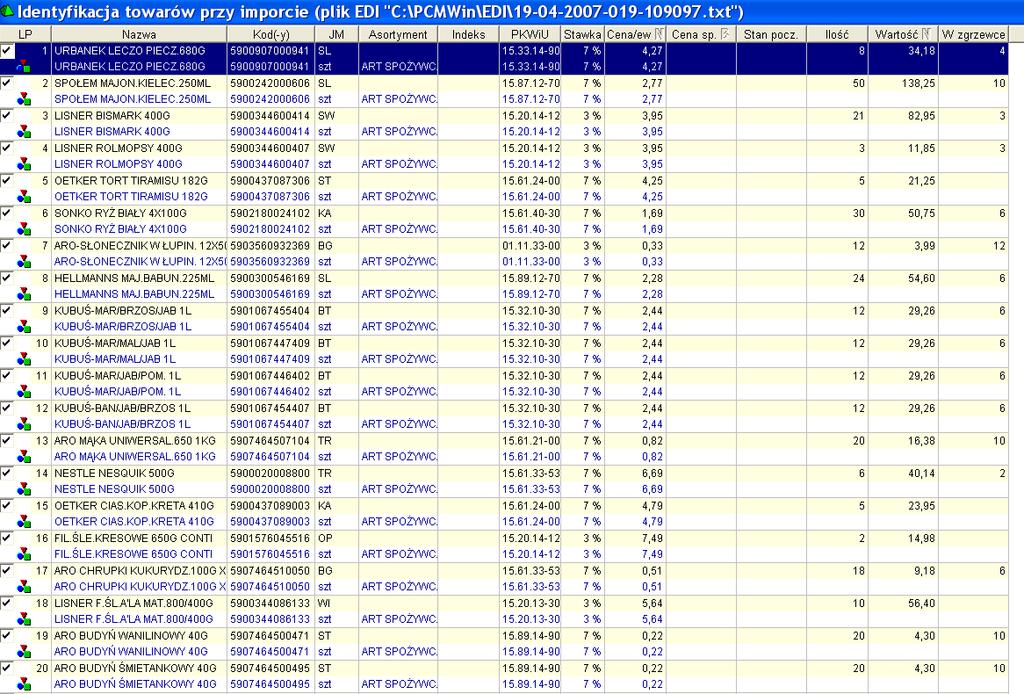
Task: Toggle the checkbox for row 5 OETKER TORT TIRAMISU
Action: click(7, 180)
